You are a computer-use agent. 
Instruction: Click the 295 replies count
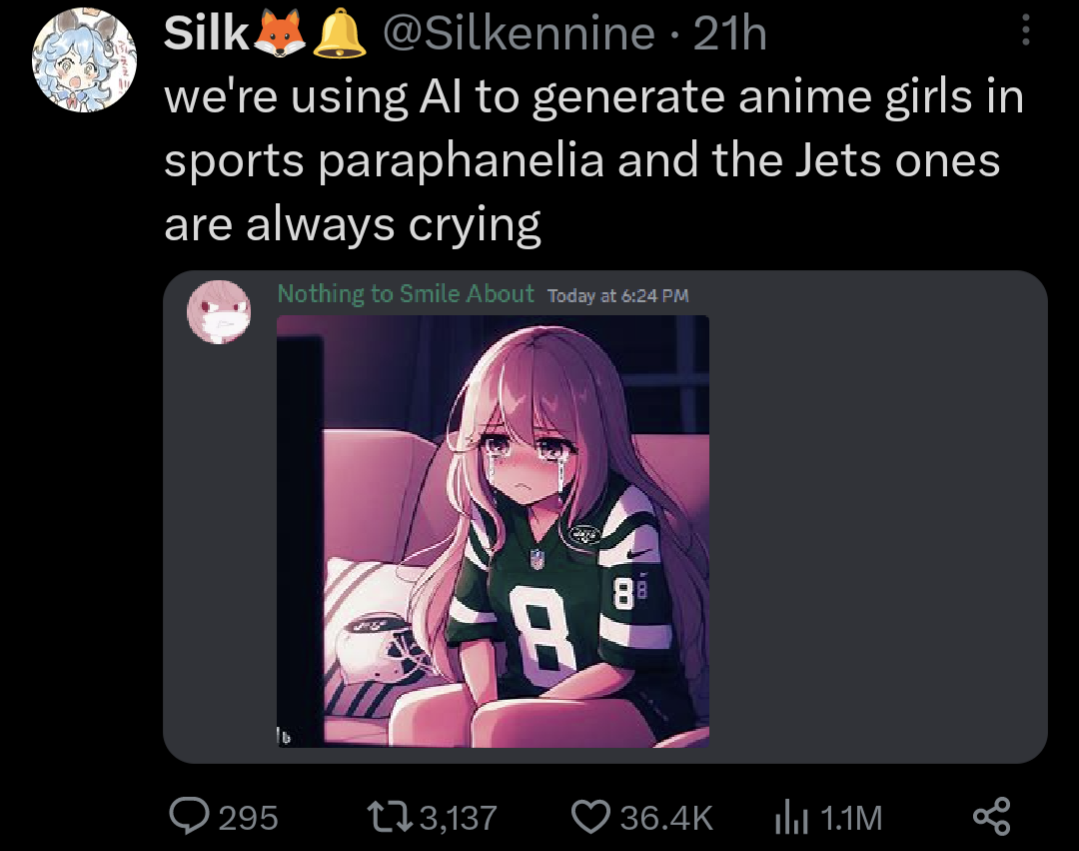(248, 818)
